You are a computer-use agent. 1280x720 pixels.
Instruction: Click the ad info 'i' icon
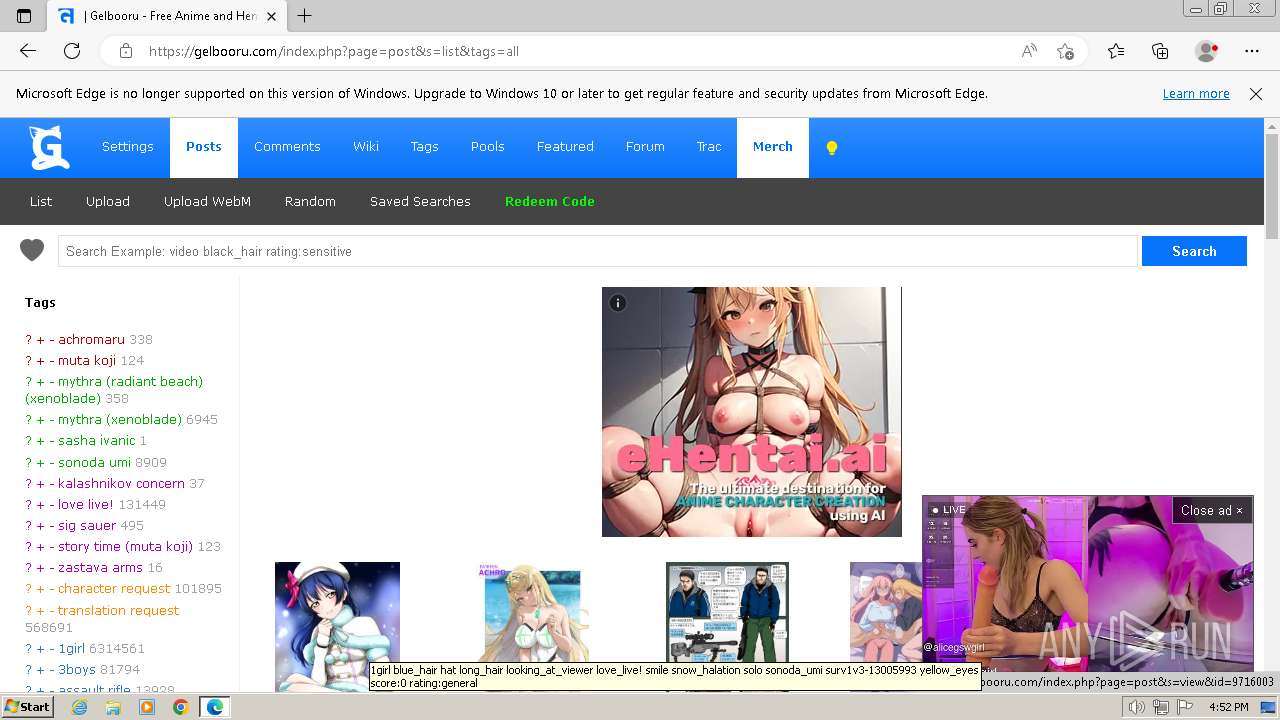point(618,303)
